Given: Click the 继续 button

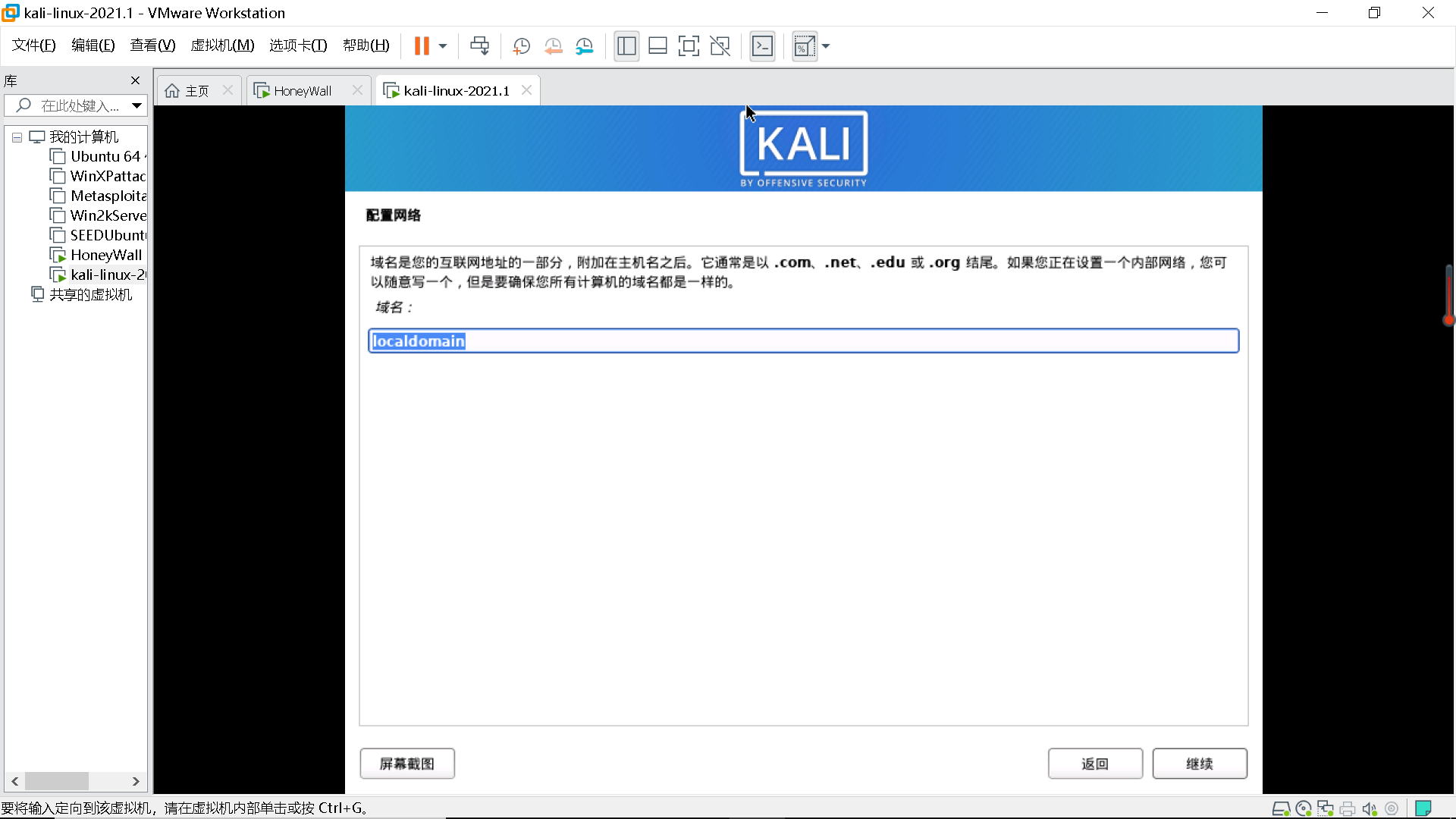Looking at the screenshot, I should click(1199, 764).
